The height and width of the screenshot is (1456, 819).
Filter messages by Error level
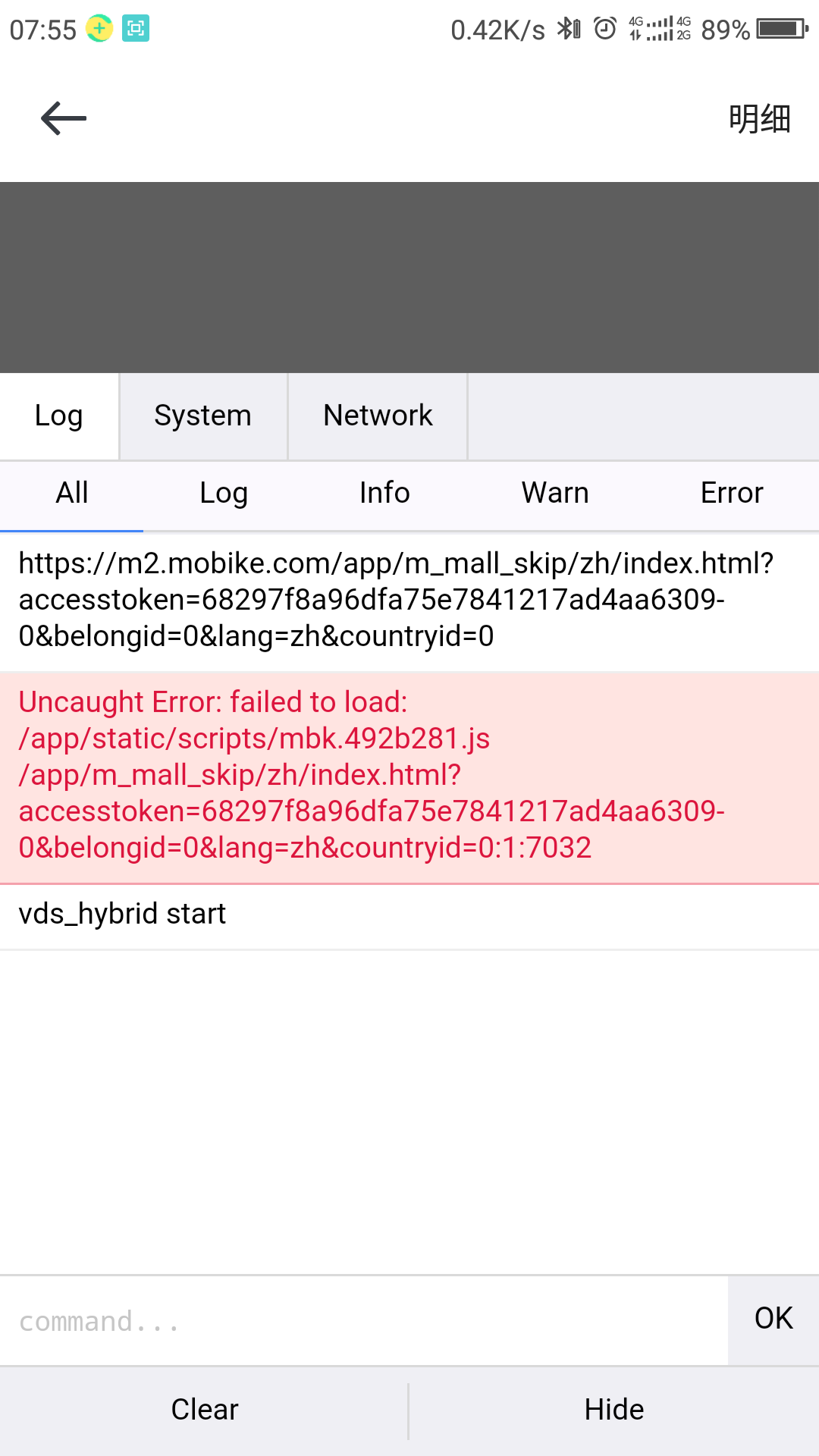pyautogui.click(x=732, y=494)
